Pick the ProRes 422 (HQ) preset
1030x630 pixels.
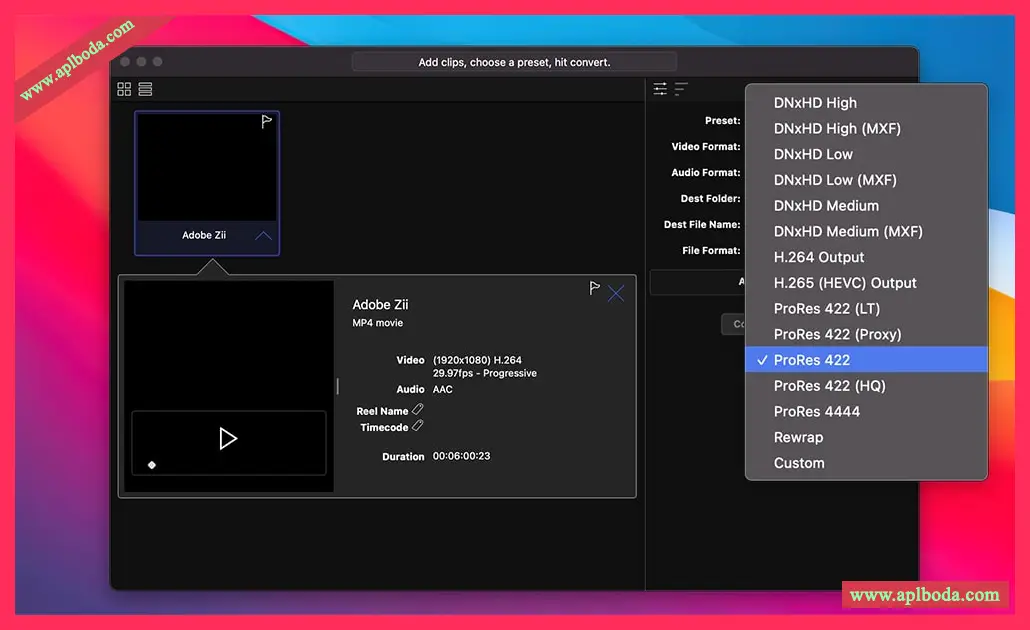click(x=829, y=386)
